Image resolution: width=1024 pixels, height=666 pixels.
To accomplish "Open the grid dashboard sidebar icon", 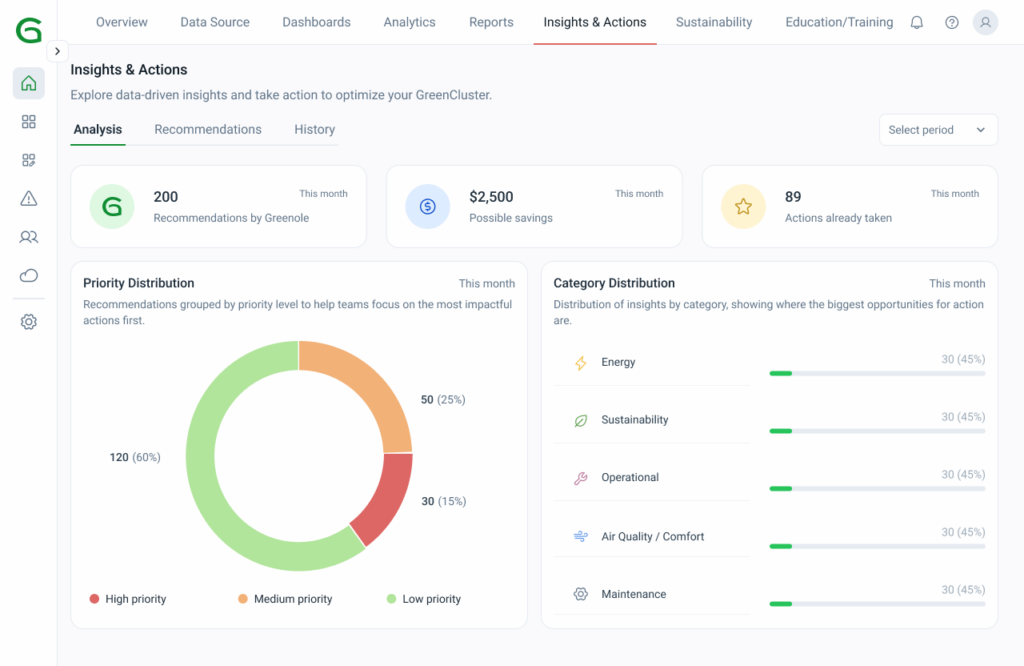I will 29,122.
